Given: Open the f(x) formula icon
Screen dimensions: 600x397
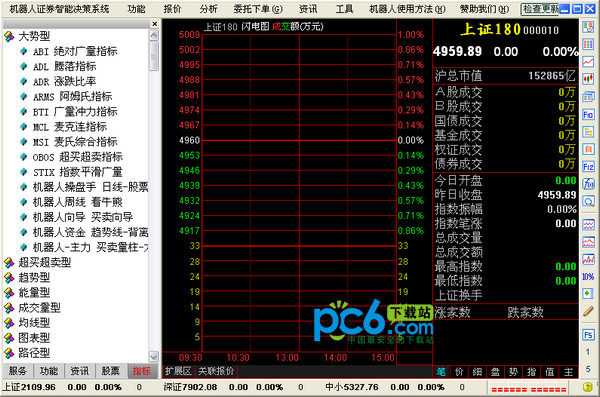Looking at the screenshot, I should 588,184.
